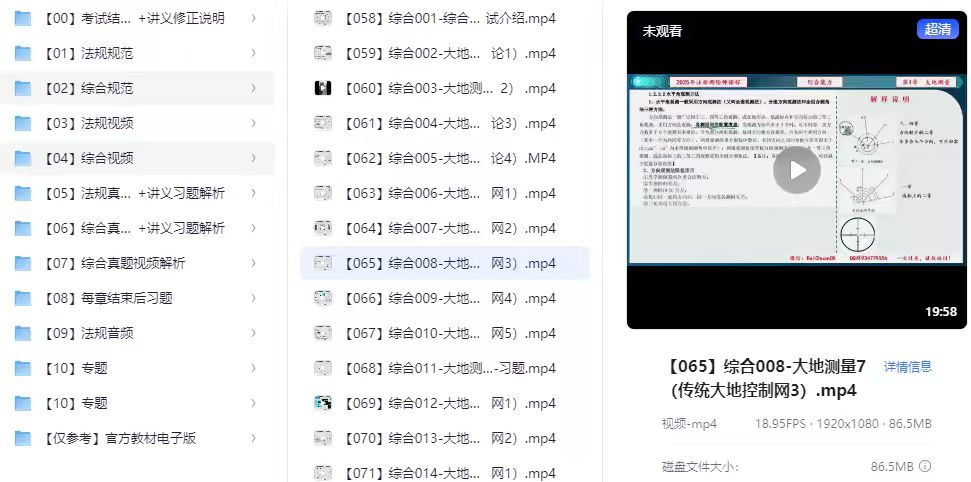Click the 磁盘文件大小 label
The image size is (971, 482).
coord(700,467)
